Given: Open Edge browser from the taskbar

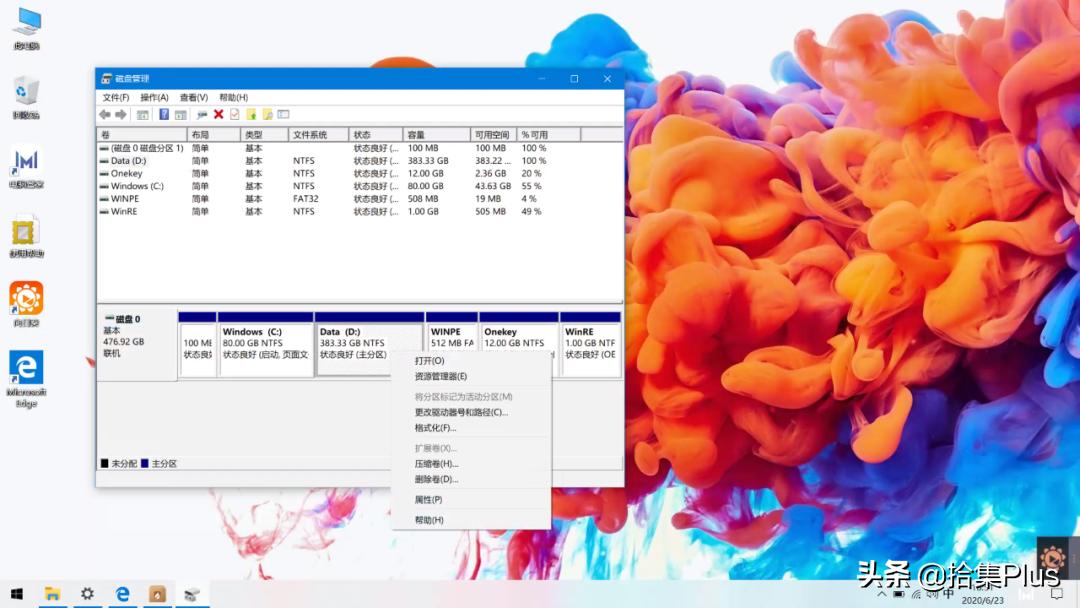Looking at the screenshot, I should (x=123, y=594).
